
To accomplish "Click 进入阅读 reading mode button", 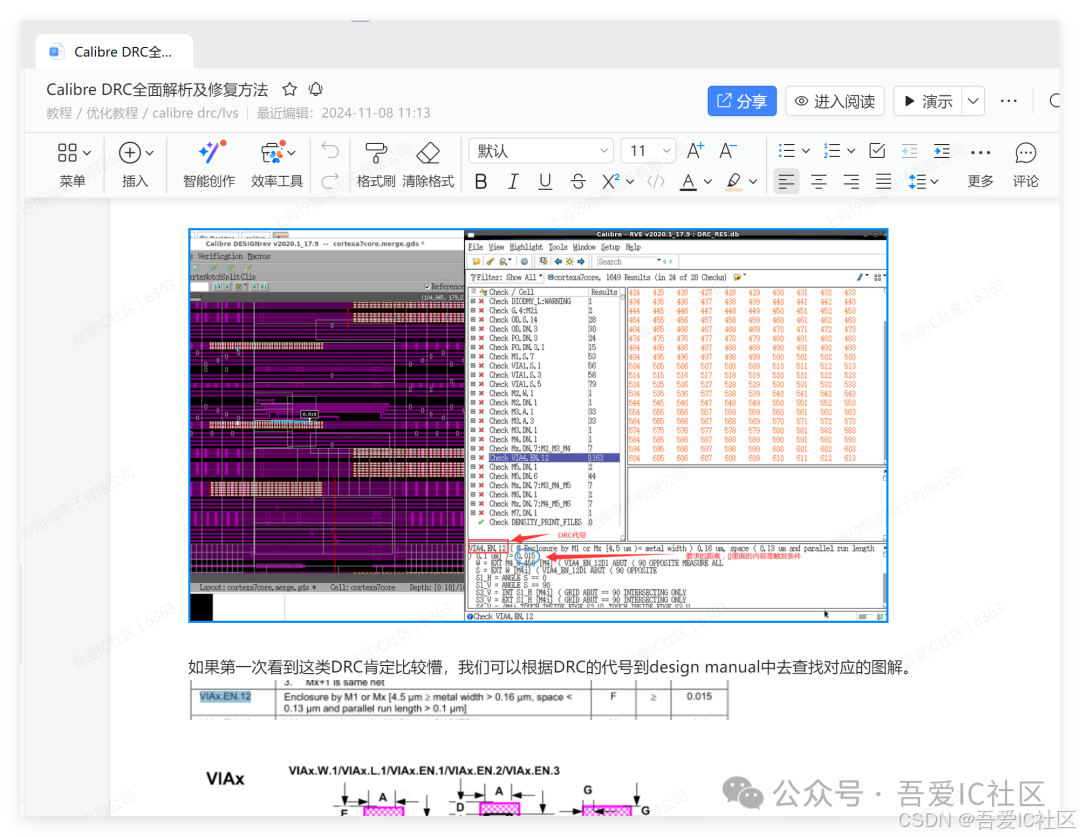I will [835, 101].
